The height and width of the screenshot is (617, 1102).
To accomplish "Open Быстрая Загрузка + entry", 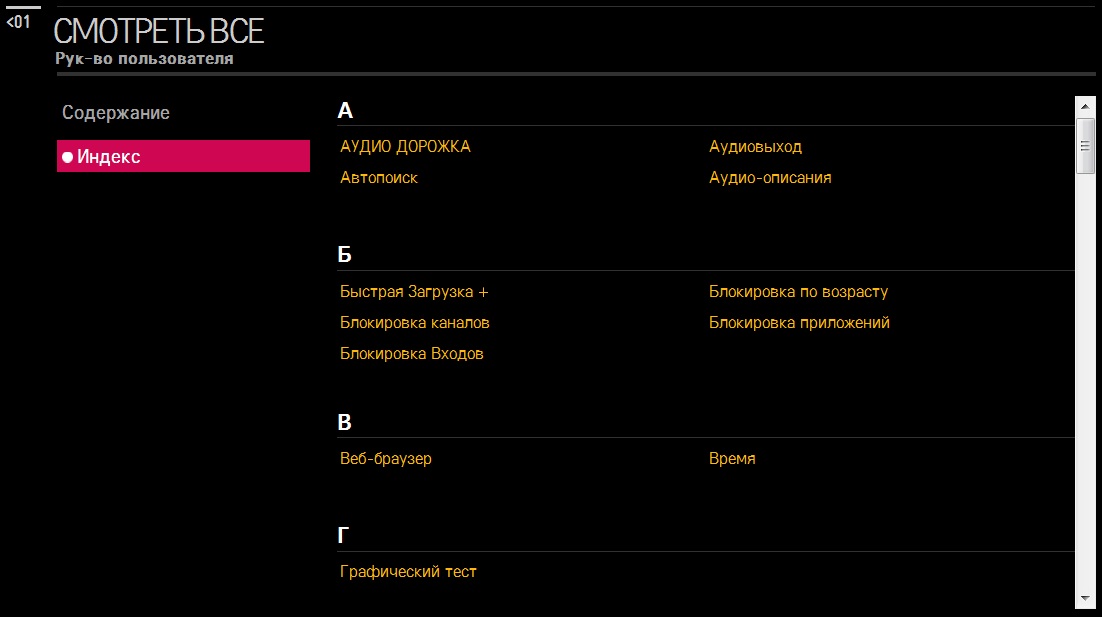I will point(414,292).
